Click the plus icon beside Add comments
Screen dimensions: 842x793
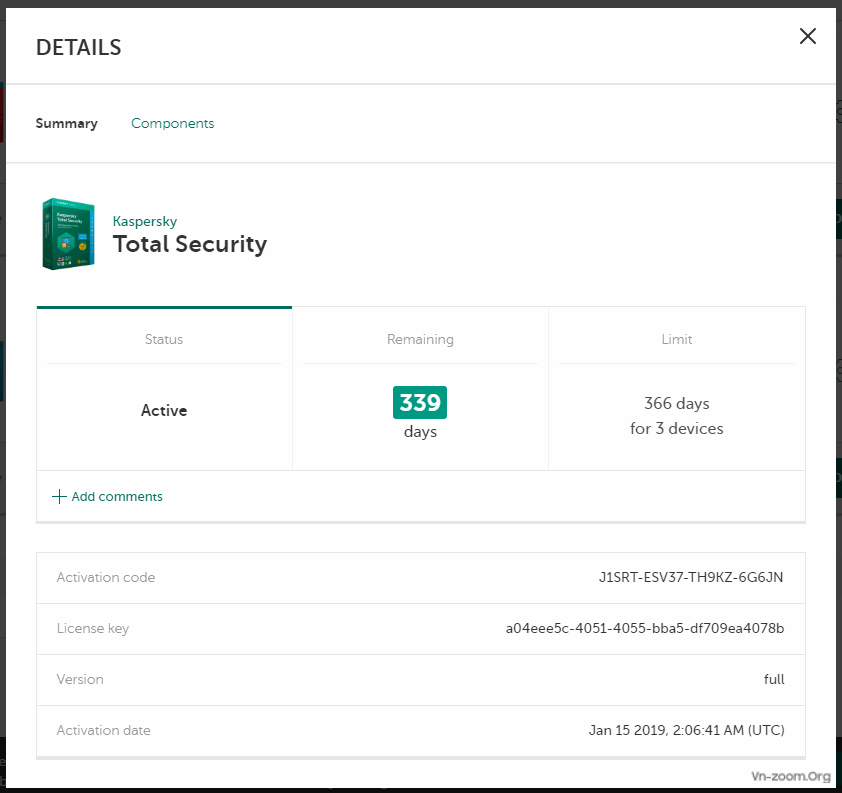[59, 497]
